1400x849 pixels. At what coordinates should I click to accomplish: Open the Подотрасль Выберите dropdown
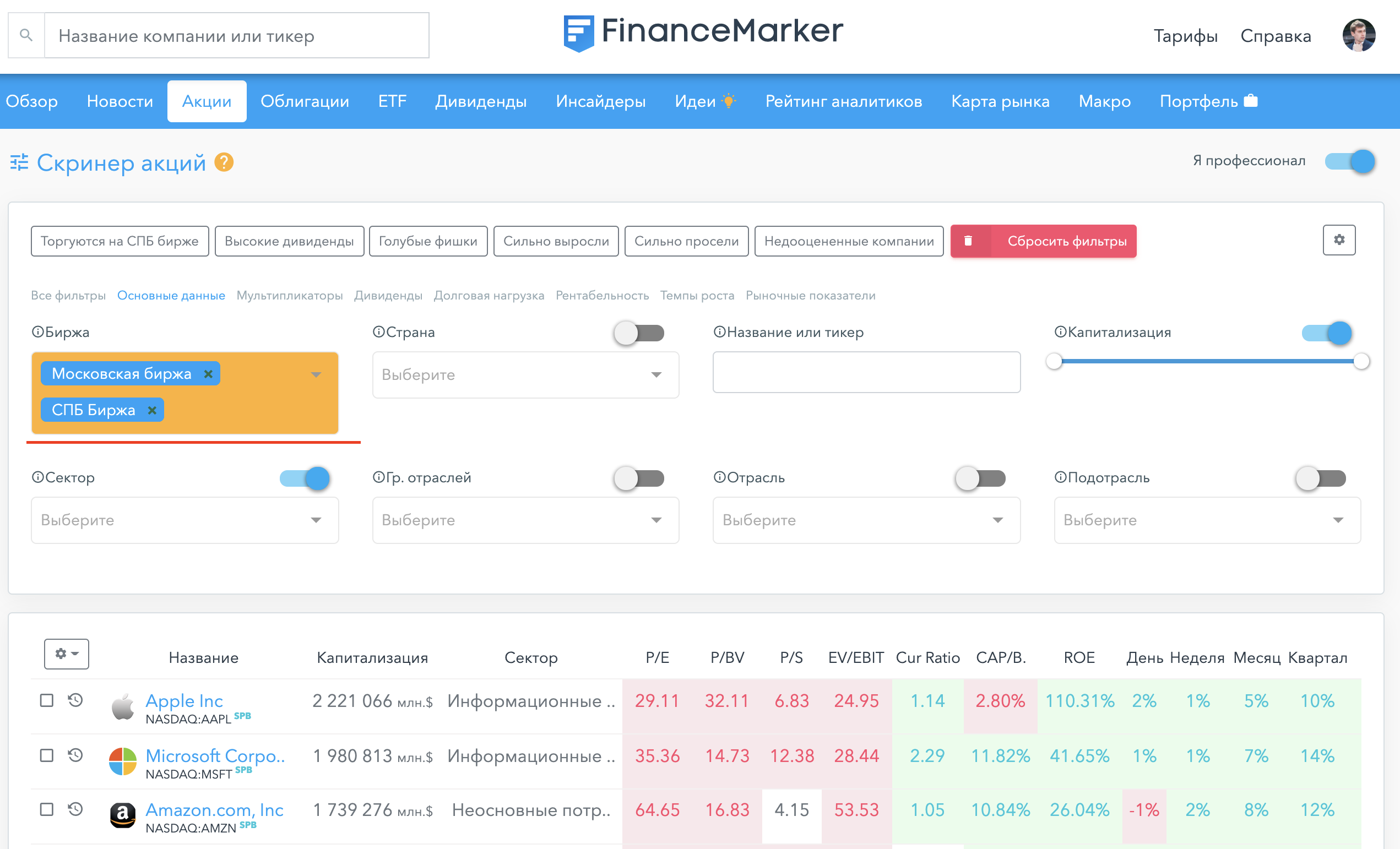[x=1207, y=520]
